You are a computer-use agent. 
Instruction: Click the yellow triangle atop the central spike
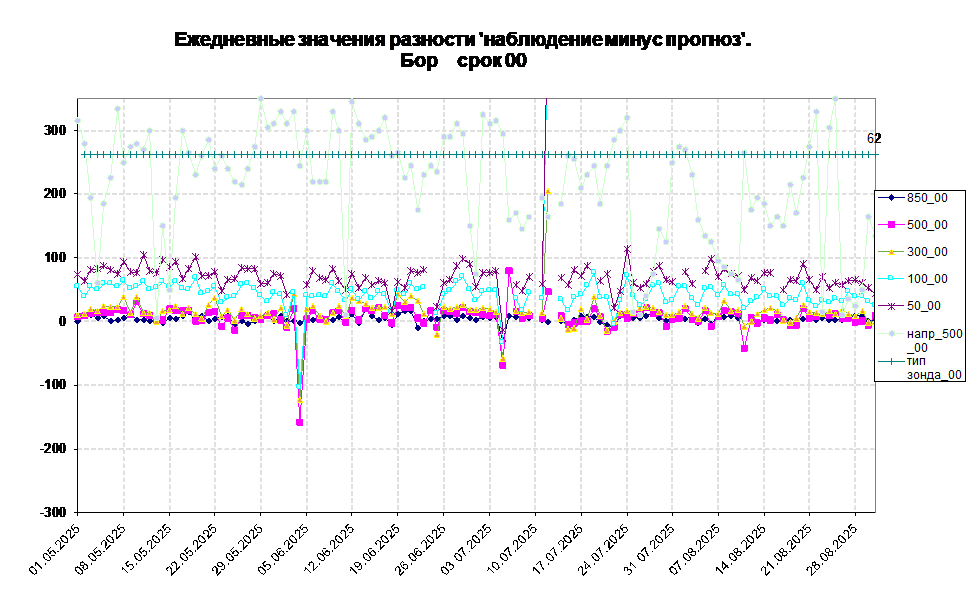click(548, 190)
